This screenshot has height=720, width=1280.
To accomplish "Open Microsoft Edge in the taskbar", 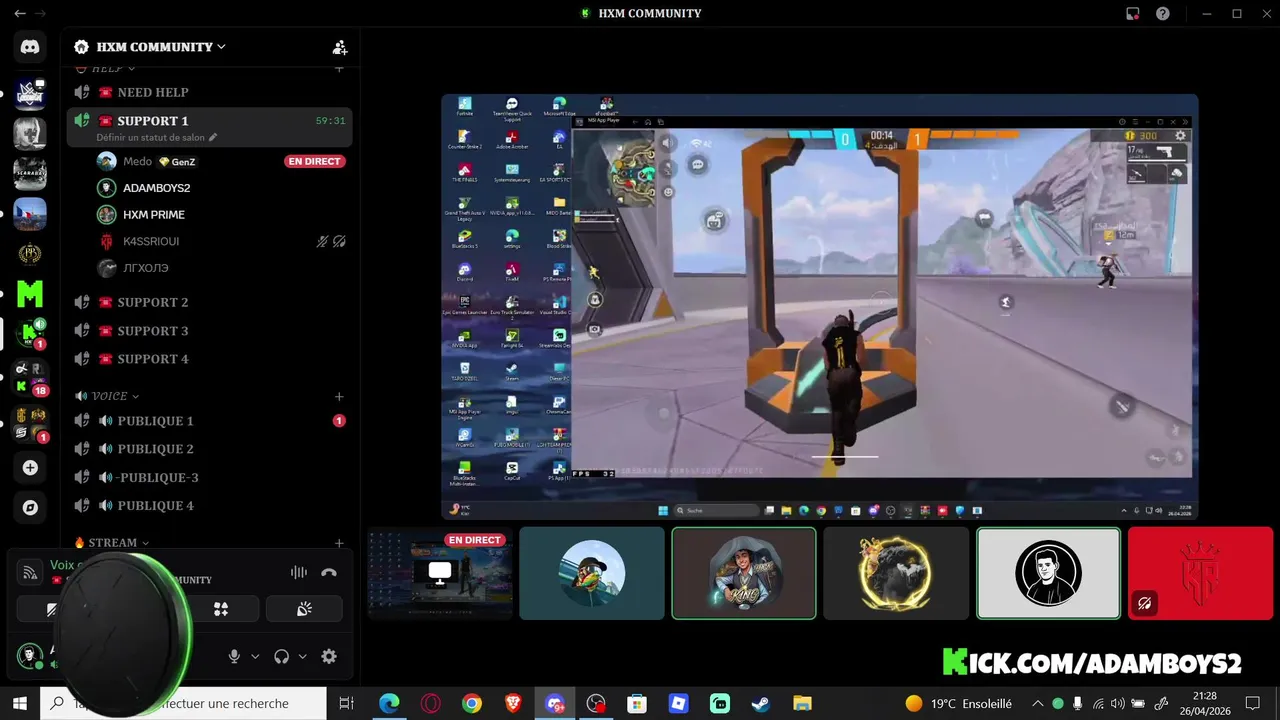I will pos(389,704).
